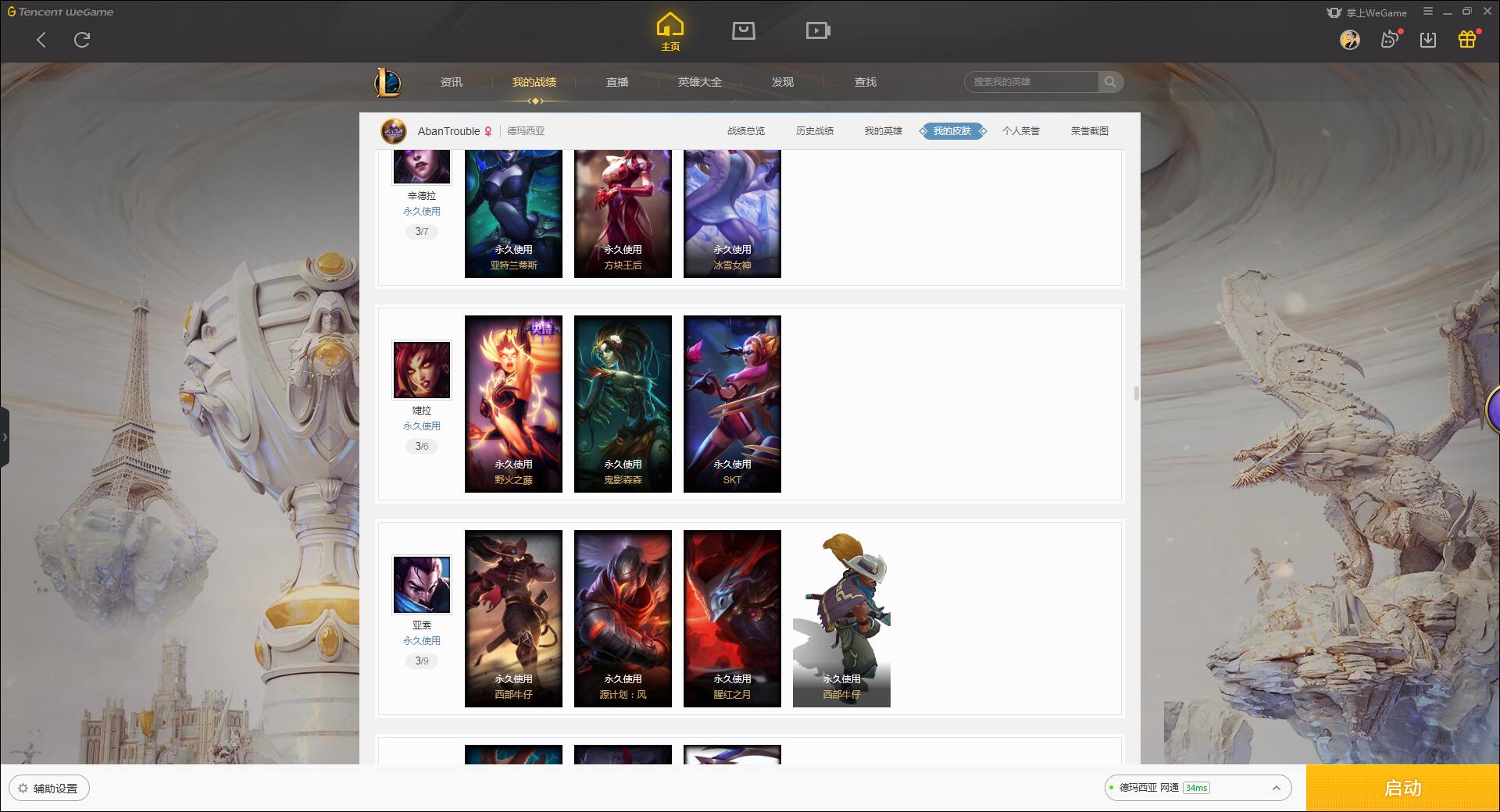The height and width of the screenshot is (812, 1500).
Task: Open the 源计划：风 skin card
Action: click(623, 618)
